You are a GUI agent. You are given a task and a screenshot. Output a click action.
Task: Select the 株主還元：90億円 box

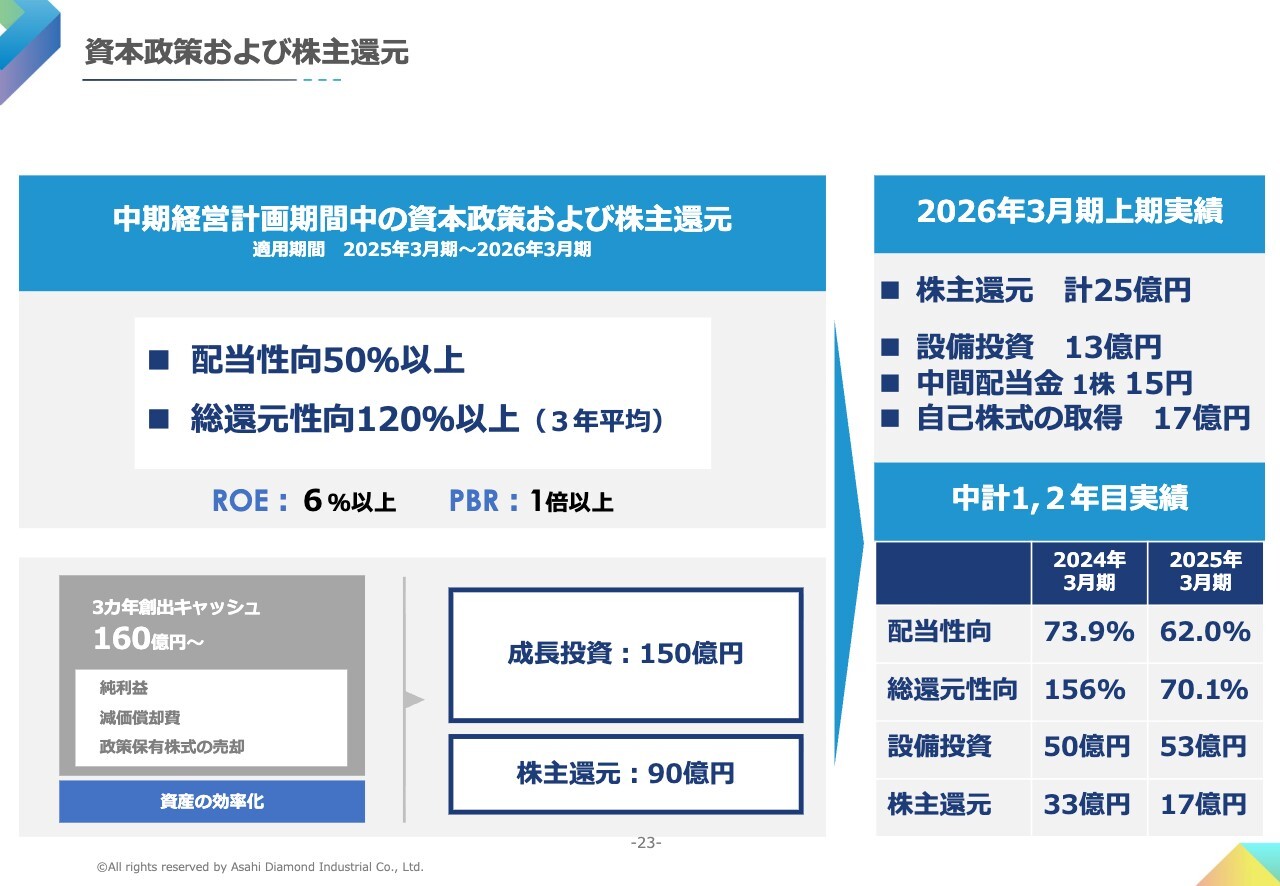click(x=625, y=774)
